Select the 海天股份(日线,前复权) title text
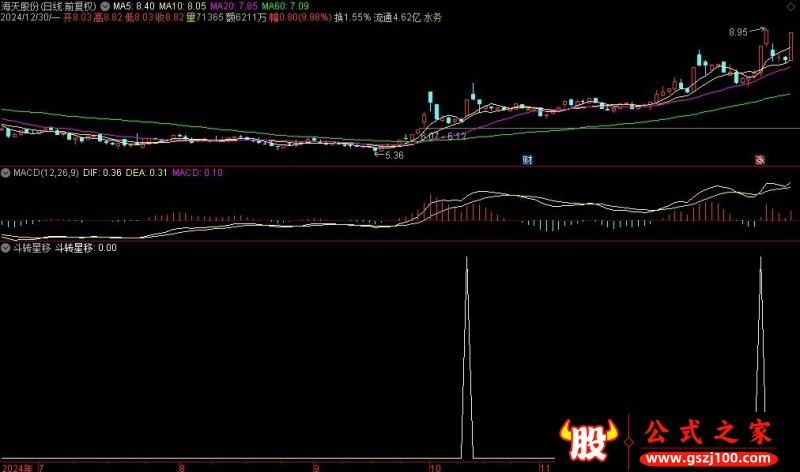Screen dimensions: 800x472 (48, 7)
